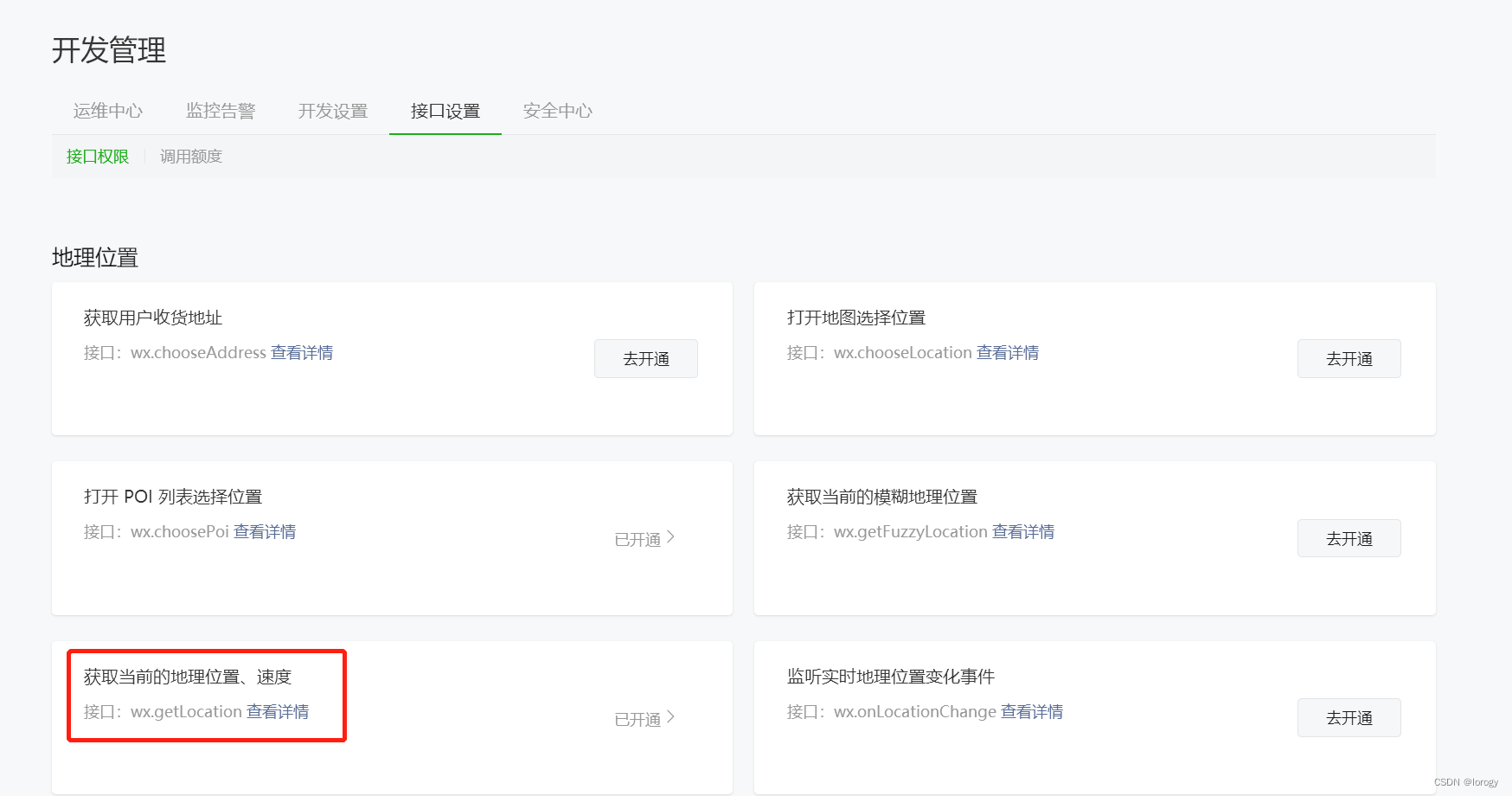Click the wx.chooseLocation interface name
1512x796 pixels.
click(x=903, y=353)
